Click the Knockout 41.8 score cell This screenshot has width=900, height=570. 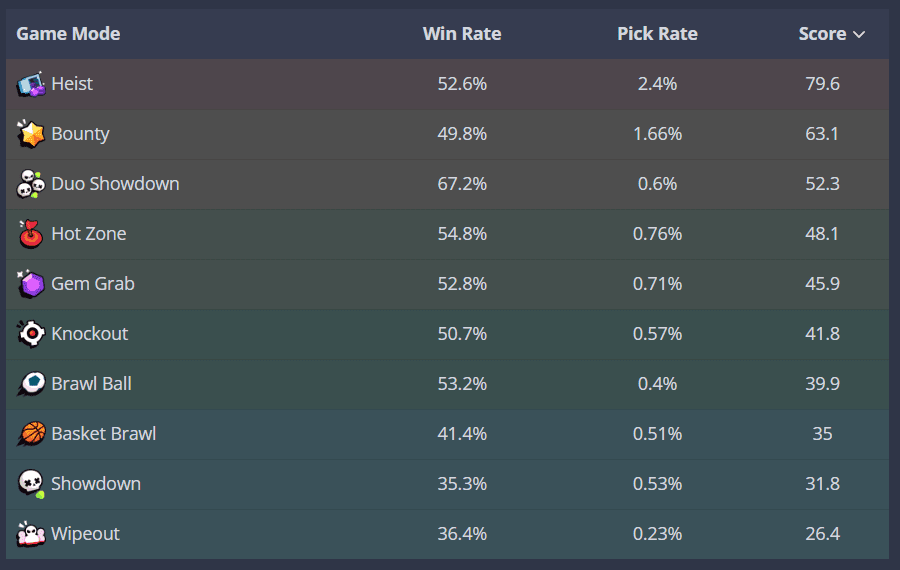point(822,334)
